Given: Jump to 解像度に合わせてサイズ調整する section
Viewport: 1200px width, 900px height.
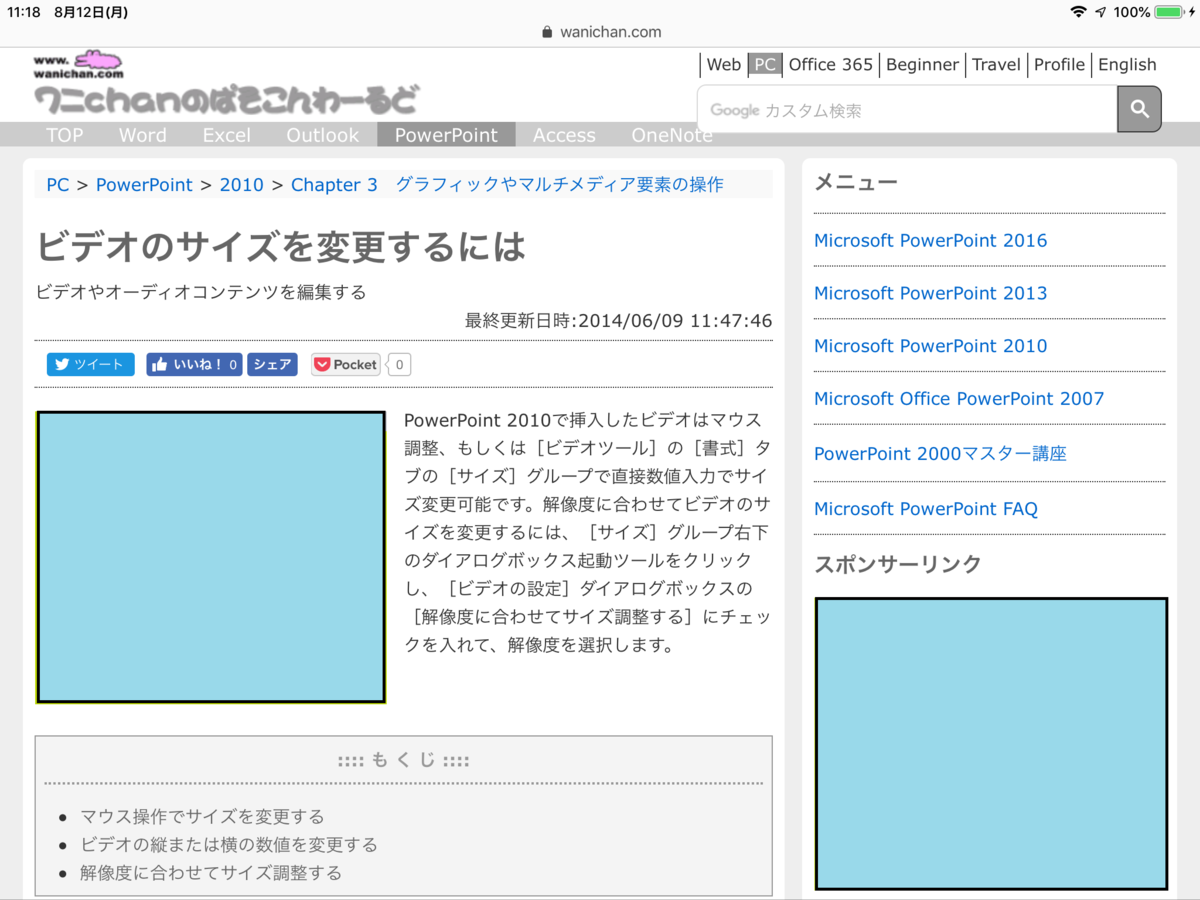Looking at the screenshot, I should coord(211,873).
